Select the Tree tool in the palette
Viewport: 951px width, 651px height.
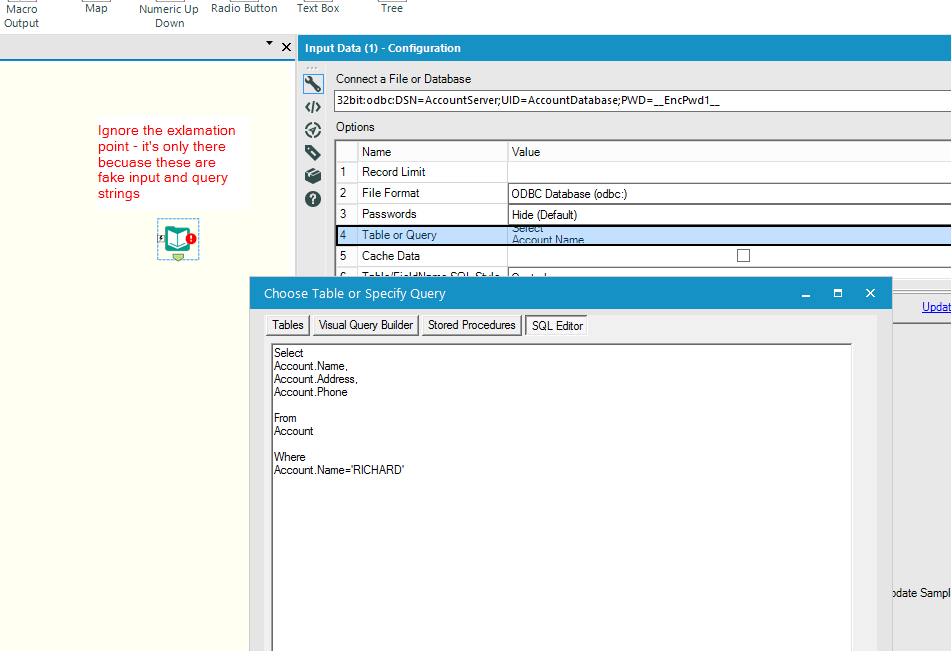391,8
